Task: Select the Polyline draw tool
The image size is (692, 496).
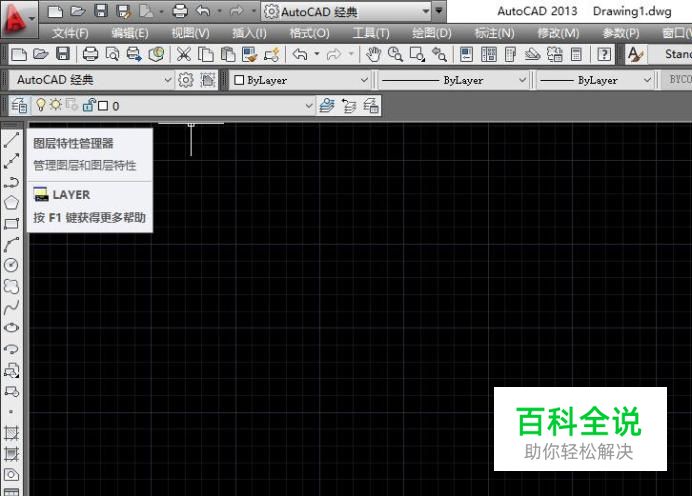Action: coord(11,182)
